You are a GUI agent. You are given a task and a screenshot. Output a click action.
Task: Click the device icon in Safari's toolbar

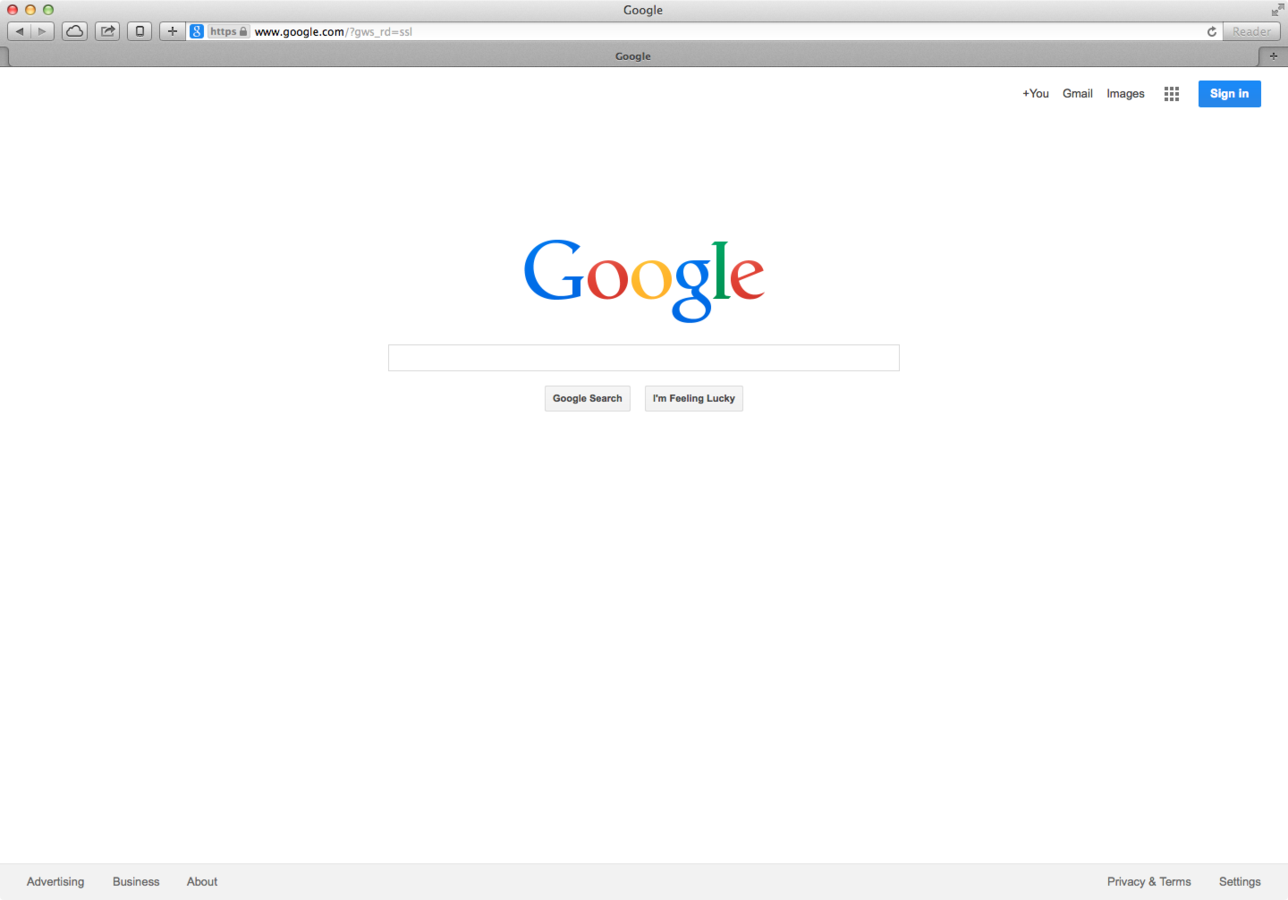[139, 31]
